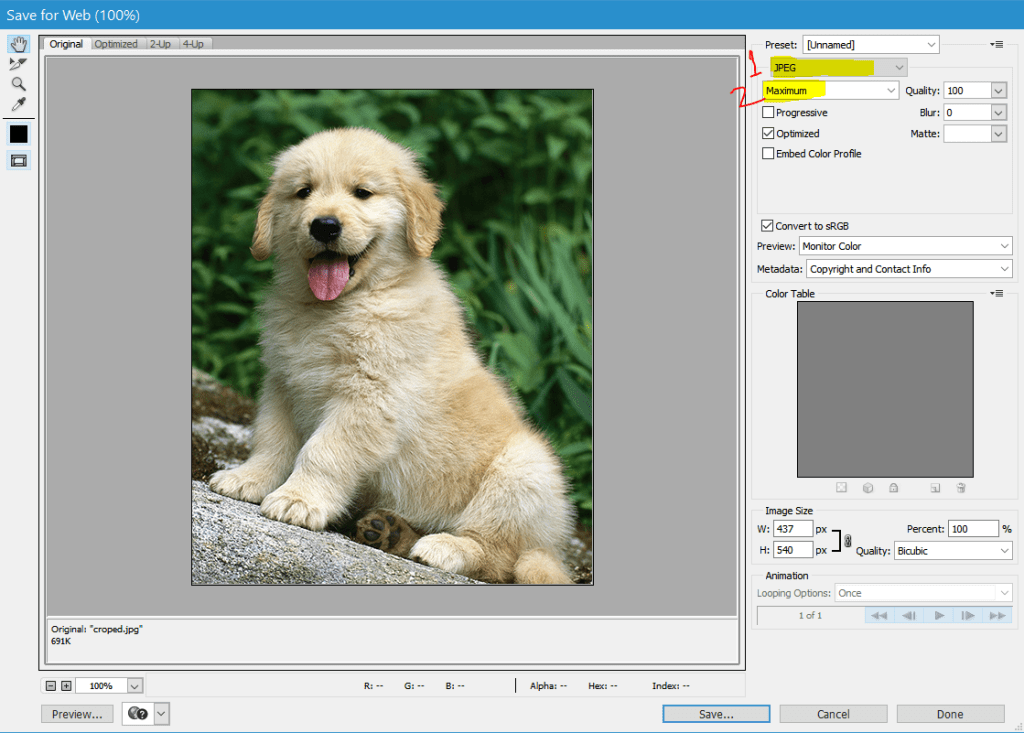Screen dimensions: 1024x733
Task: Switch to the 4-Up tab
Action: click(x=194, y=44)
